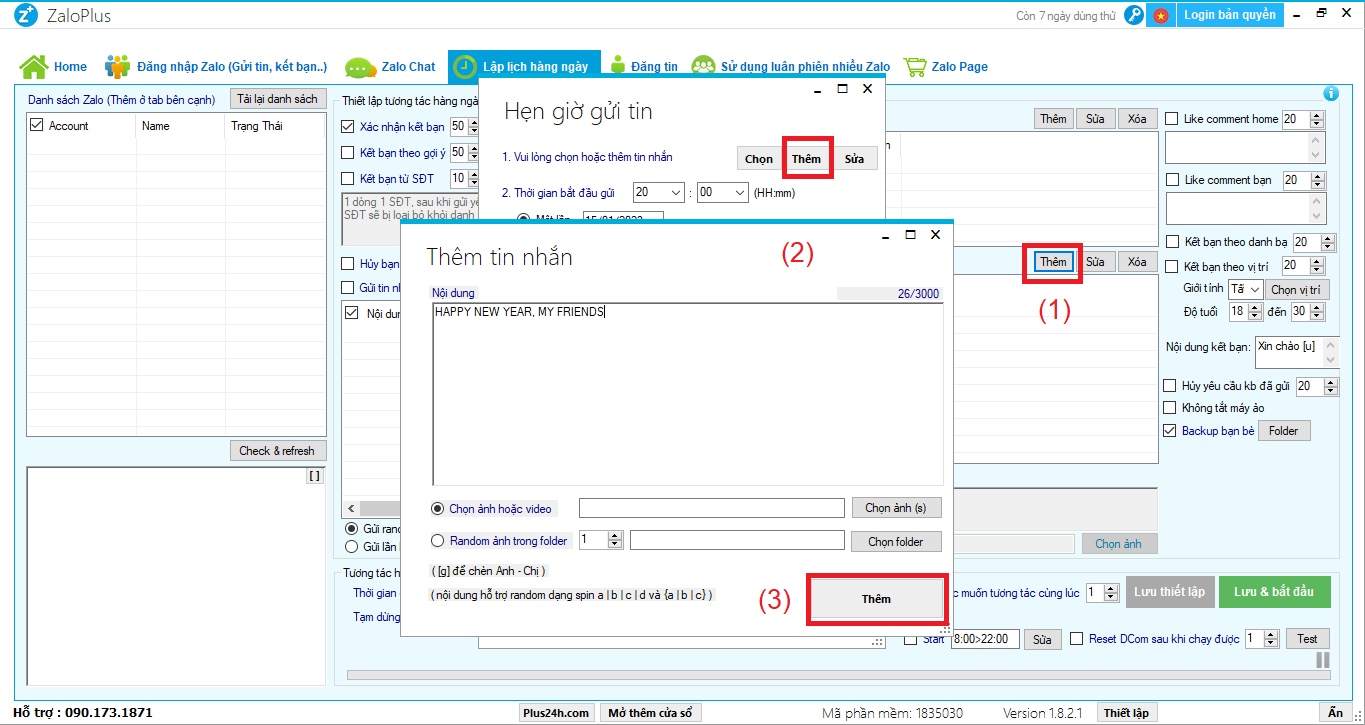Click Thêm in Hẹn giờ gửi tin
Viewport: 1365px width, 725px height.
click(x=806, y=159)
